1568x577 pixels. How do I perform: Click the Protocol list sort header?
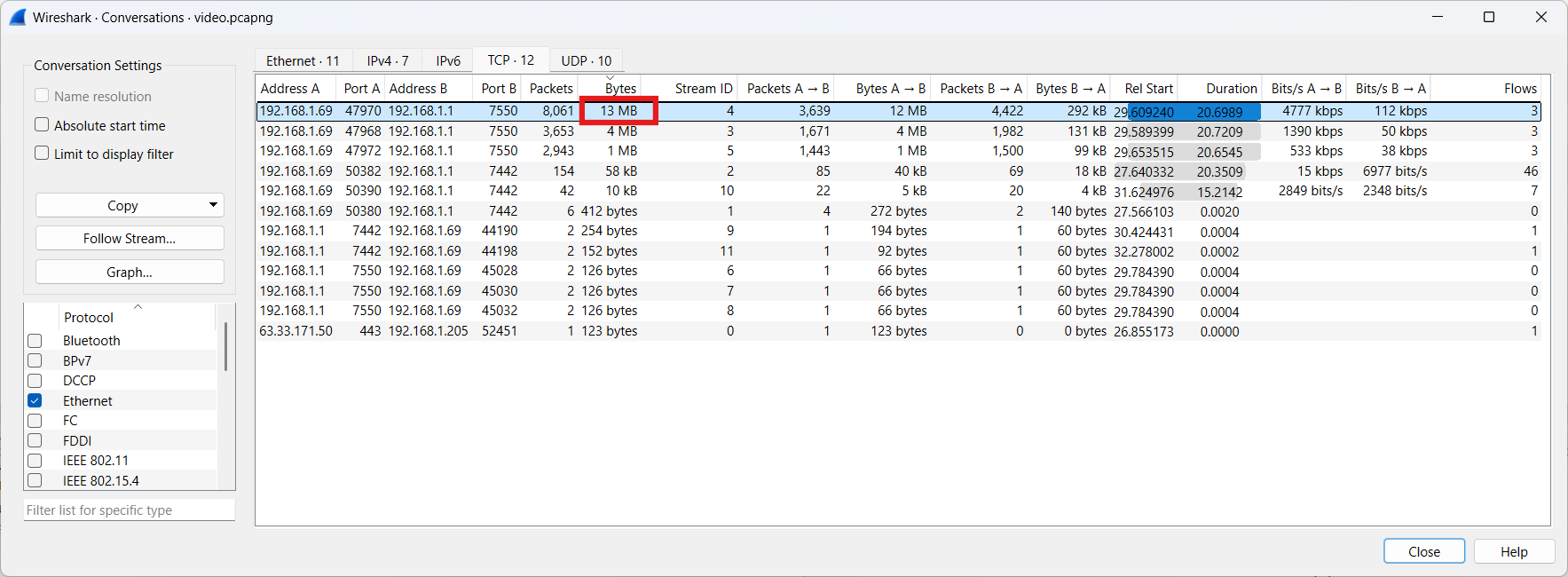point(89,317)
